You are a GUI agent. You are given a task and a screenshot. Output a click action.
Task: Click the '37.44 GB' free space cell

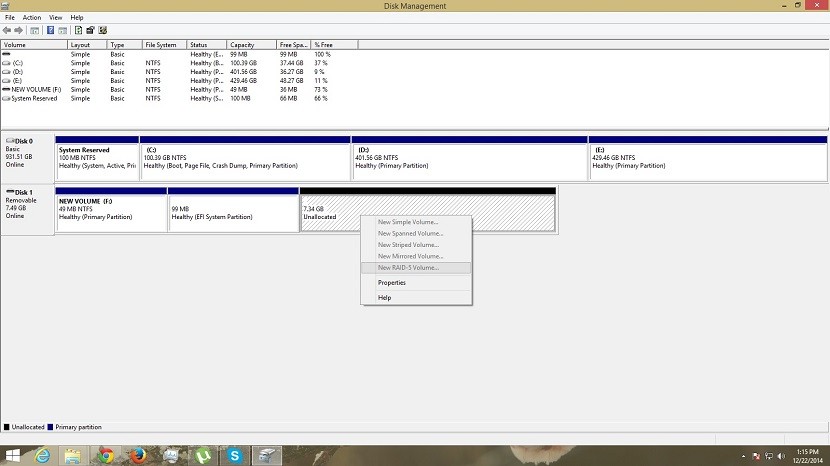point(292,63)
